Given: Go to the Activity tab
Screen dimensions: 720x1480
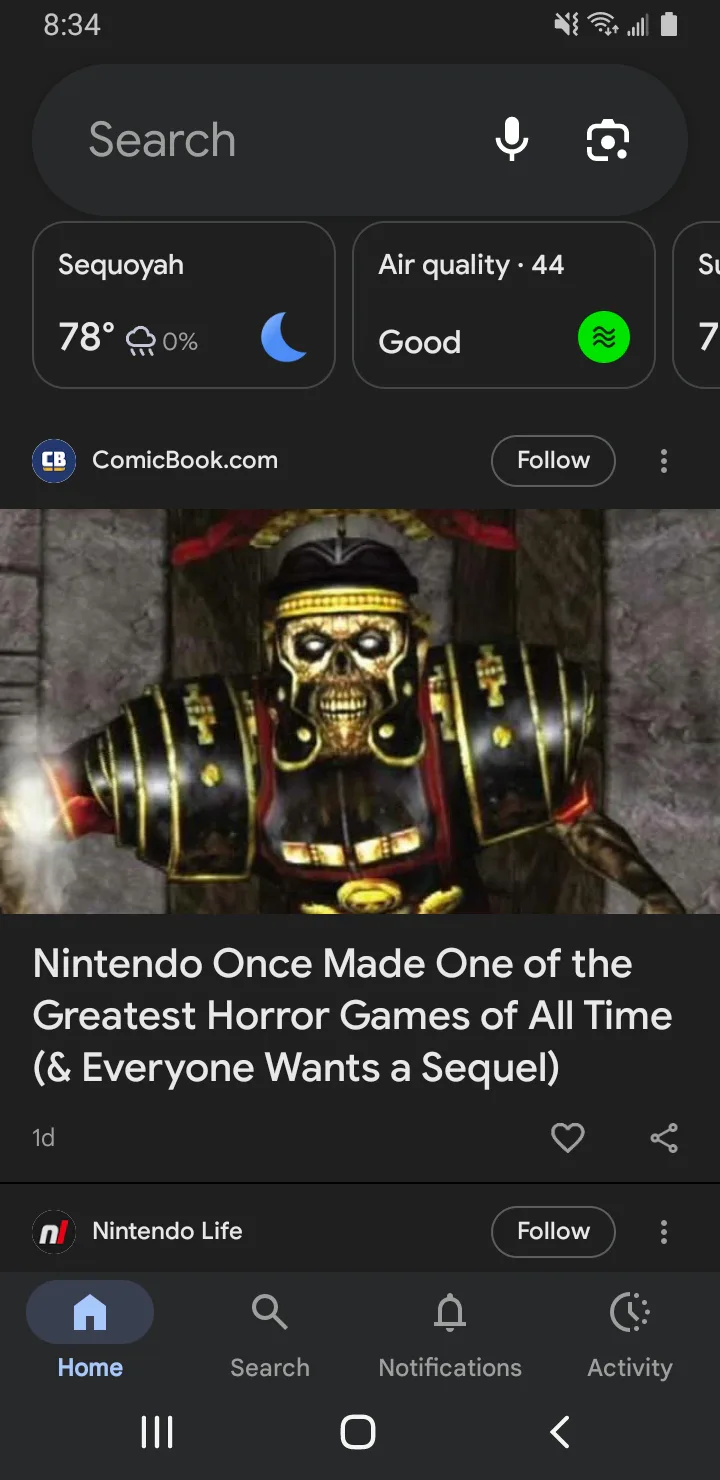Looking at the screenshot, I should [630, 1335].
